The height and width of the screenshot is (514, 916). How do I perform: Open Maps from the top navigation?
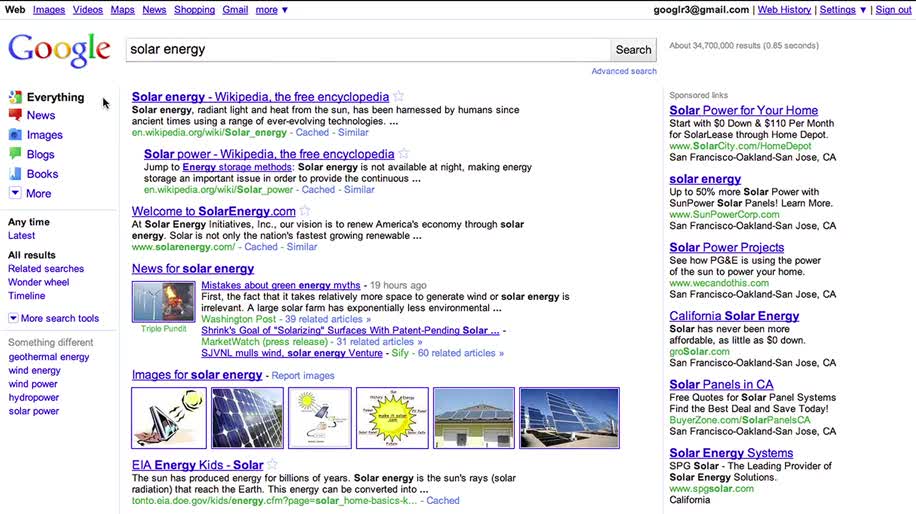pyautogui.click(x=123, y=10)
